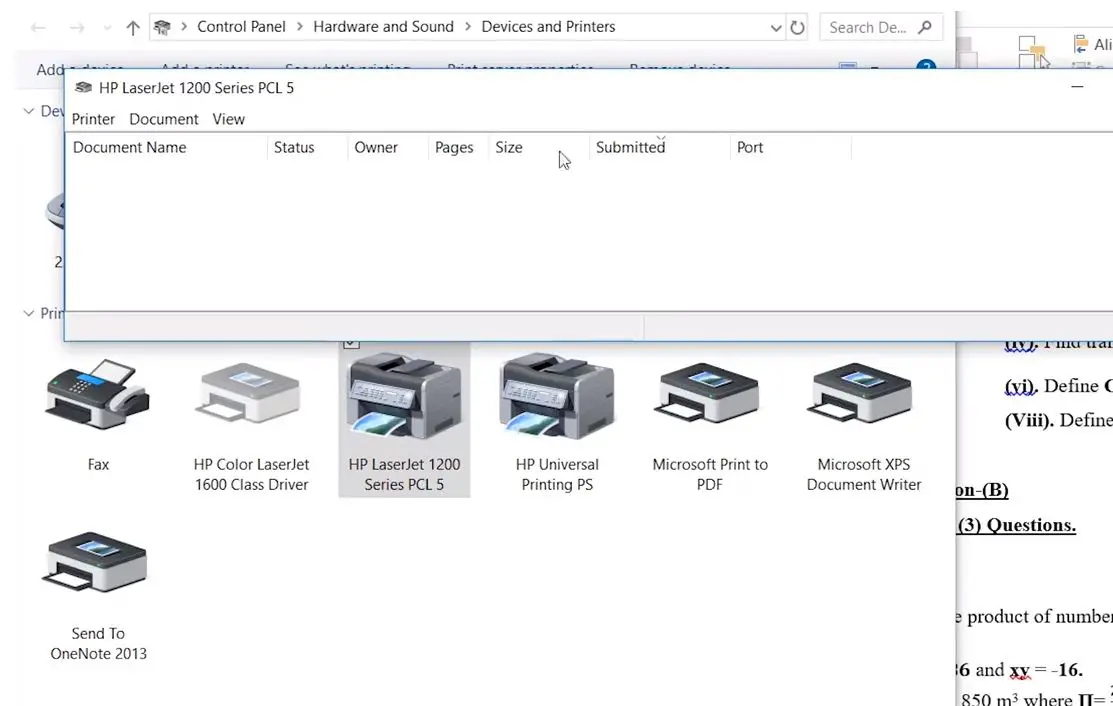Select the Fax device icon
The image size is (1113, 706).
pyautogui.click(x=98, y=395)
